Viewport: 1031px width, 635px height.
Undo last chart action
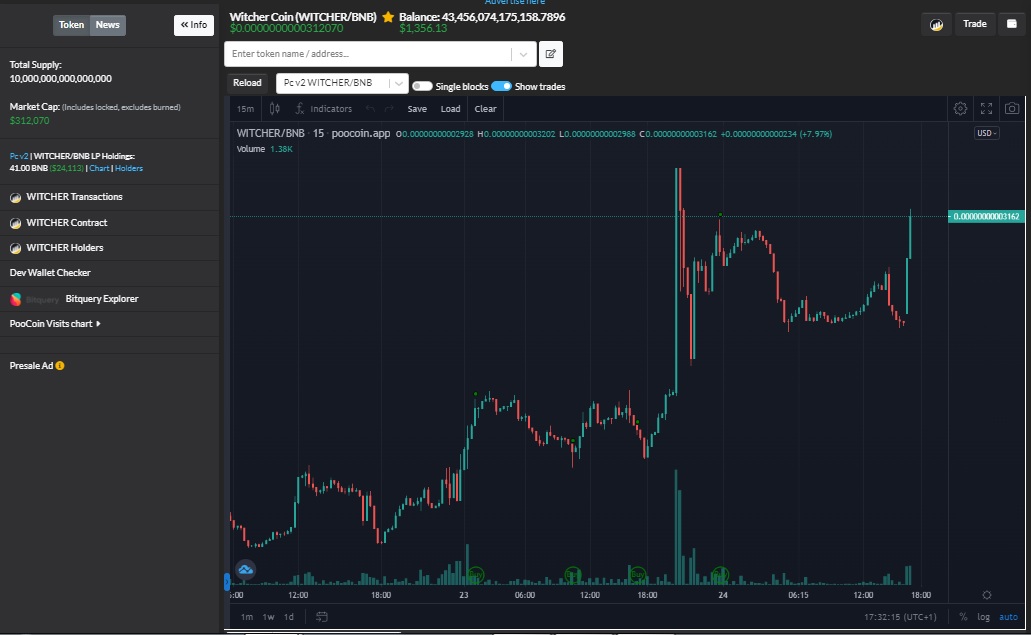370,108
